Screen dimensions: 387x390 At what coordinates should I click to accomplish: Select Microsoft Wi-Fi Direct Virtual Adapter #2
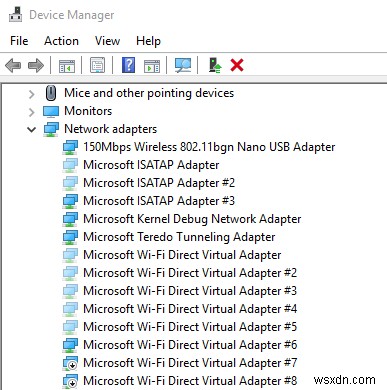[190, 273]
